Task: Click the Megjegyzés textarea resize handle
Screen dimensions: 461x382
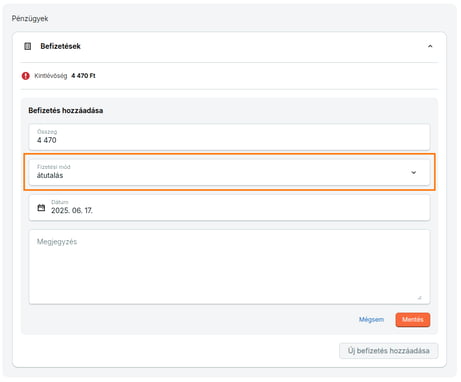Action: (419, 297)
